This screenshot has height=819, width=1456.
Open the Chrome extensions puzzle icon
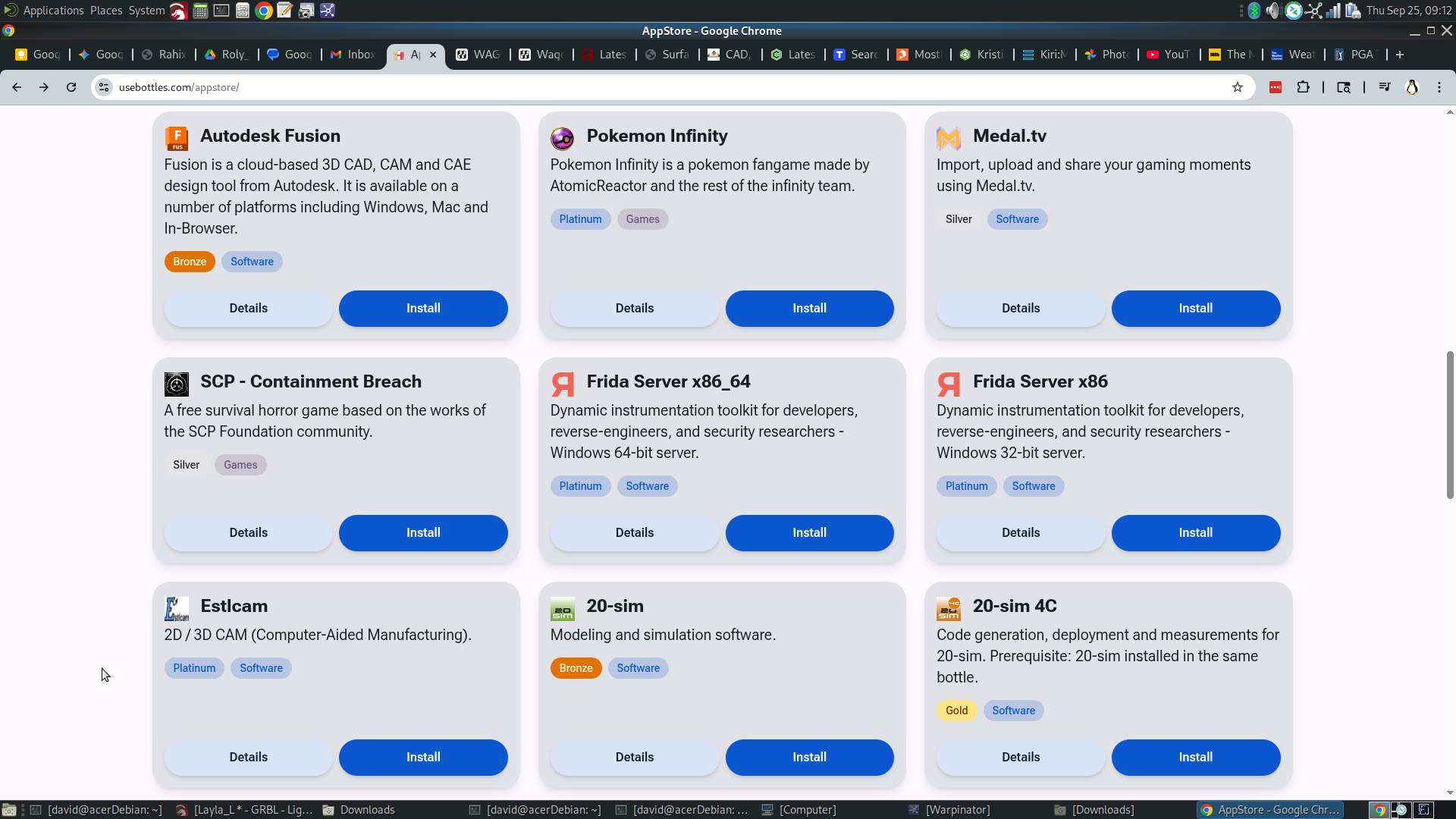point(1303,87)
